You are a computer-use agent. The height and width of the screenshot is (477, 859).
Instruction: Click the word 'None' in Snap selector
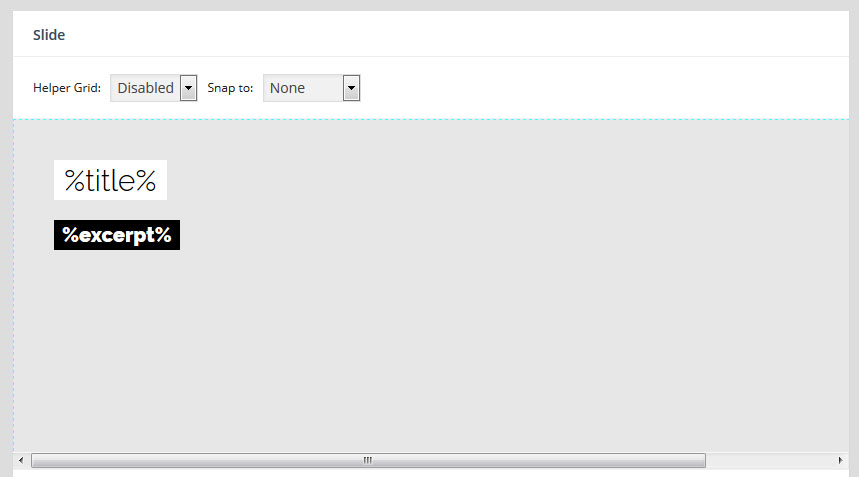(288, 88)
